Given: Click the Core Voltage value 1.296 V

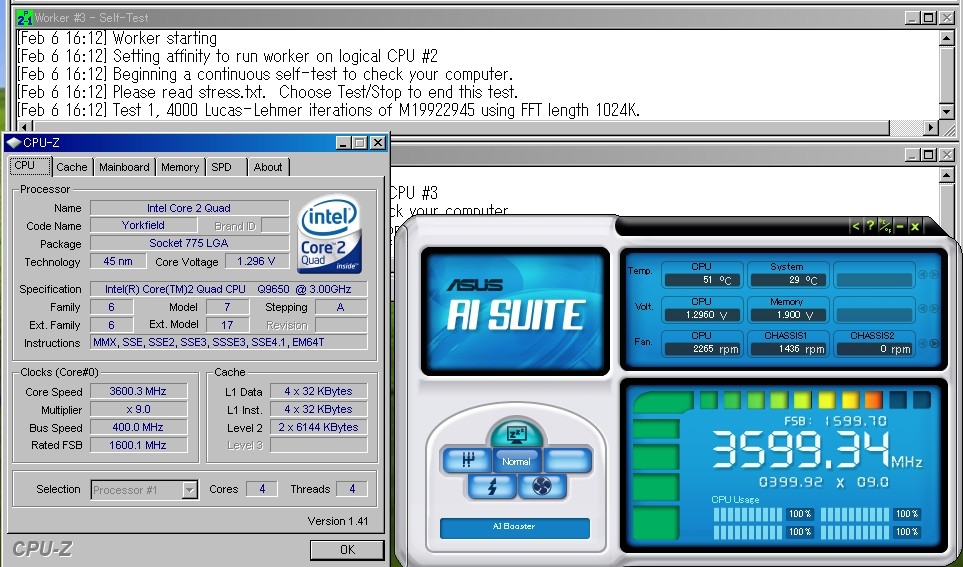Looking at the screenshot, I should tap(255, 261).
